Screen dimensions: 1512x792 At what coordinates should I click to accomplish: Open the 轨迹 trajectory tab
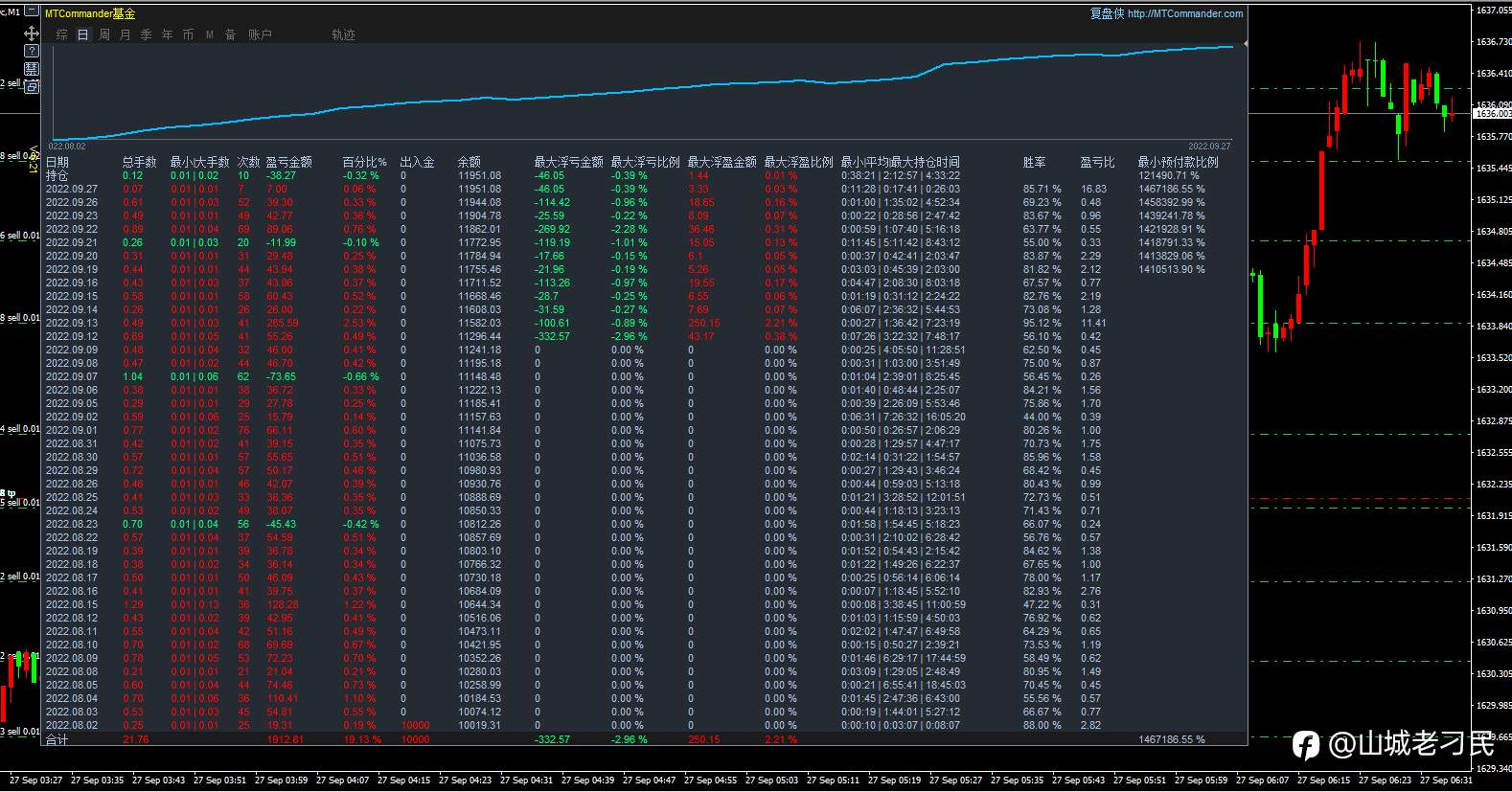click(343, 34)
